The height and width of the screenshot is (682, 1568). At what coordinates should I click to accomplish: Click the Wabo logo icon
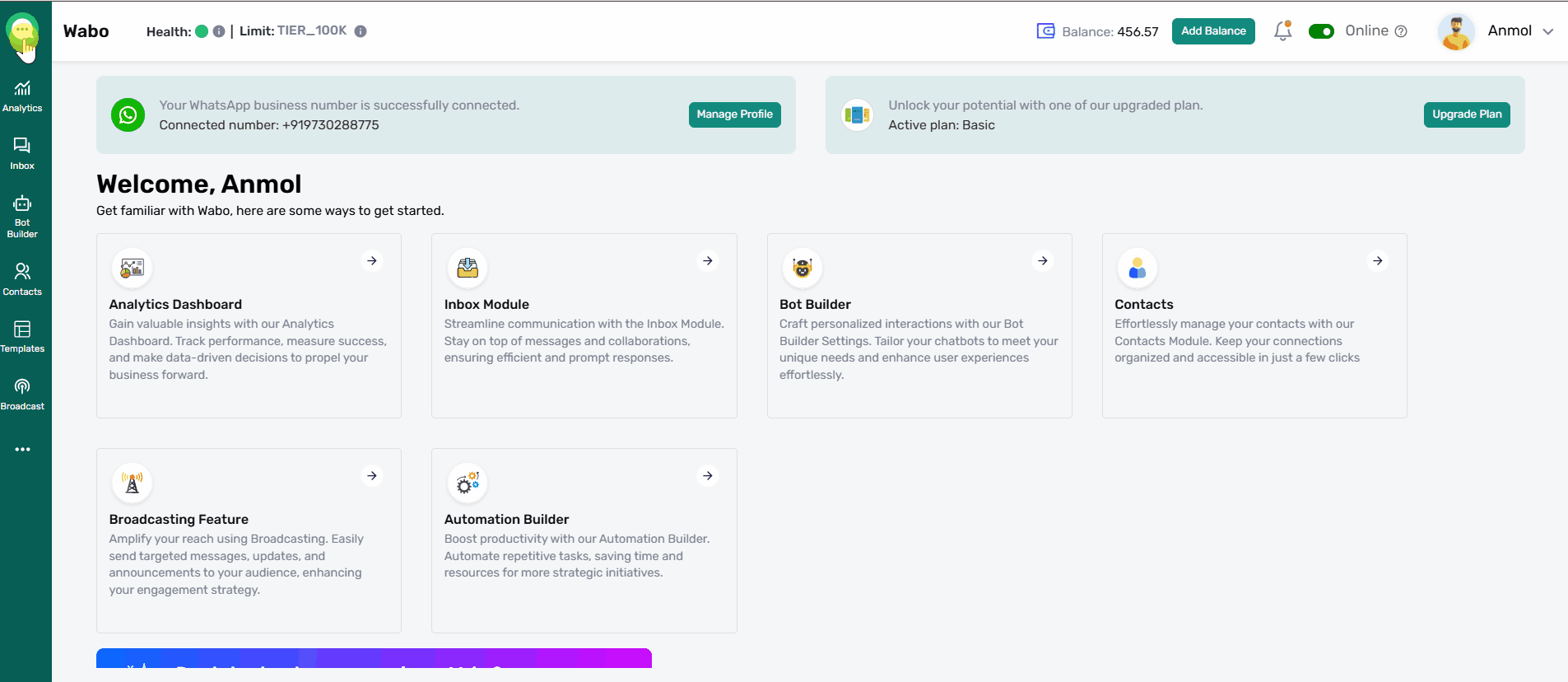point(22,33)
